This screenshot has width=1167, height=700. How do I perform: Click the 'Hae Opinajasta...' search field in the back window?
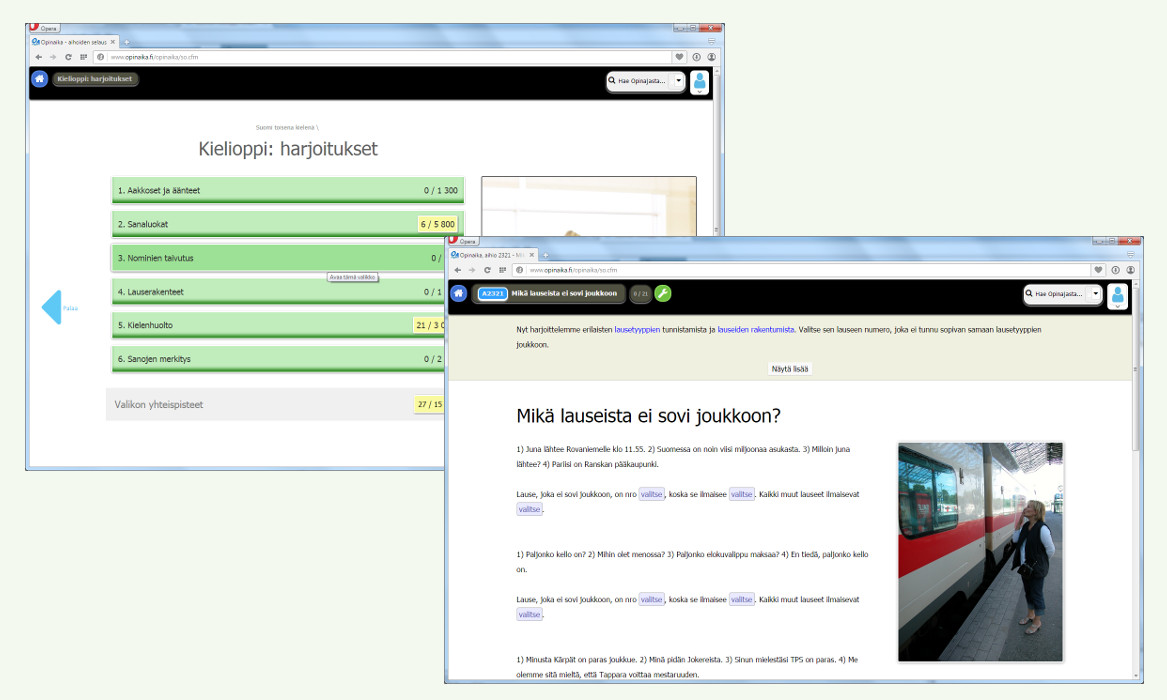coord(645,80)
